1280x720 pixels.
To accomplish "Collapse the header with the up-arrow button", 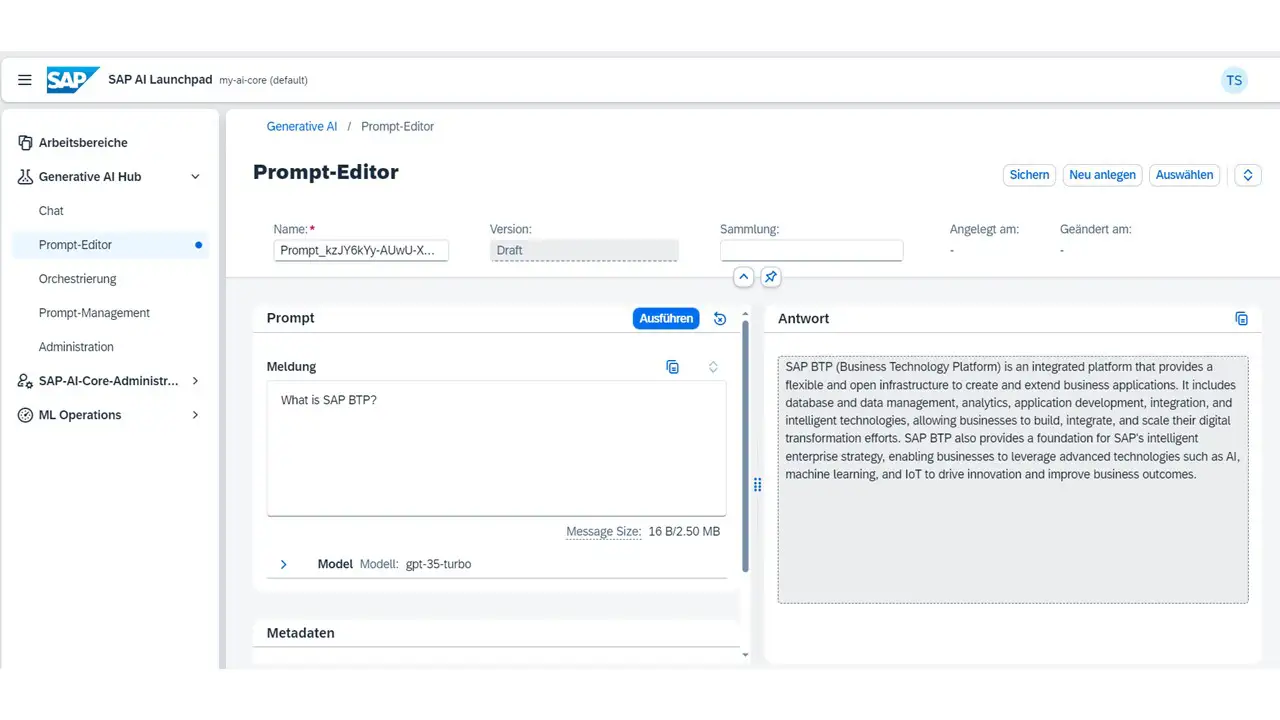I will click(x=743, y=277).
